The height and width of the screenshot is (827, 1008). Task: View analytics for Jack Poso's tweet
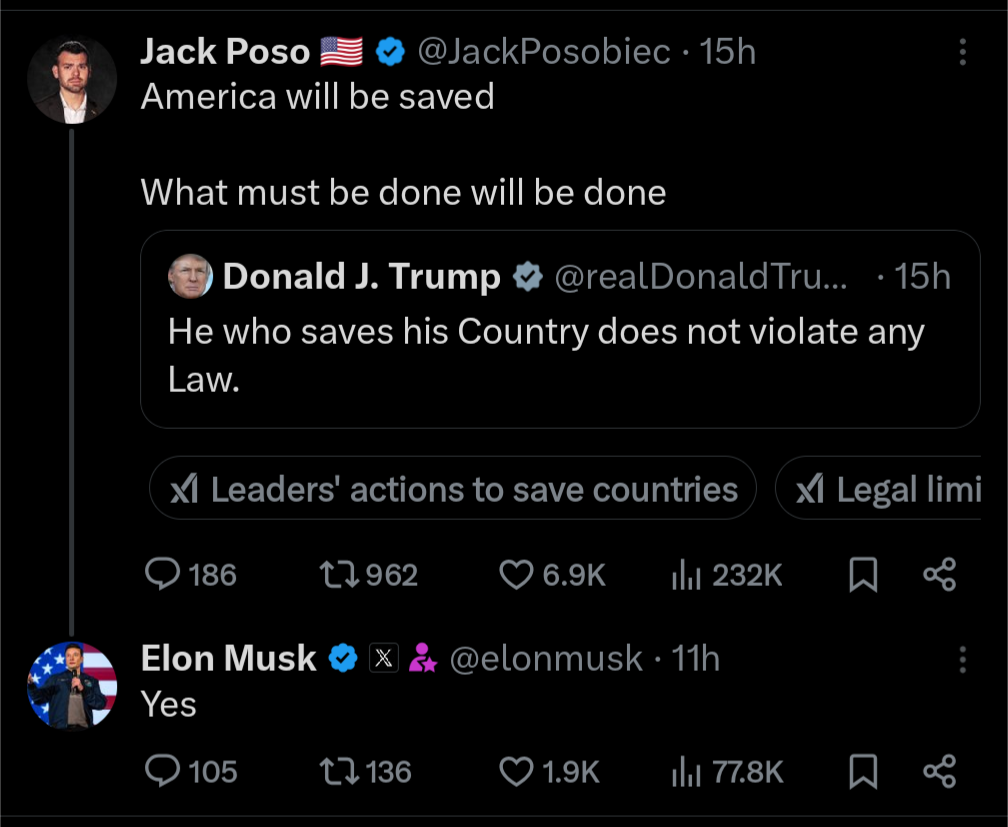[689, 574]
